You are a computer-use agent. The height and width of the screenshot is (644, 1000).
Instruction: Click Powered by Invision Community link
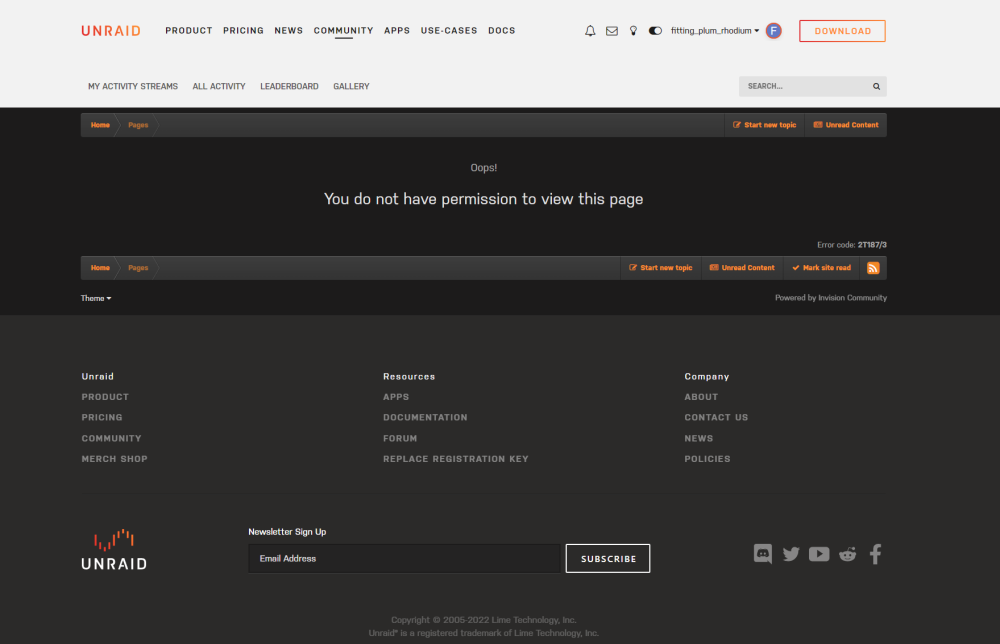830,298
